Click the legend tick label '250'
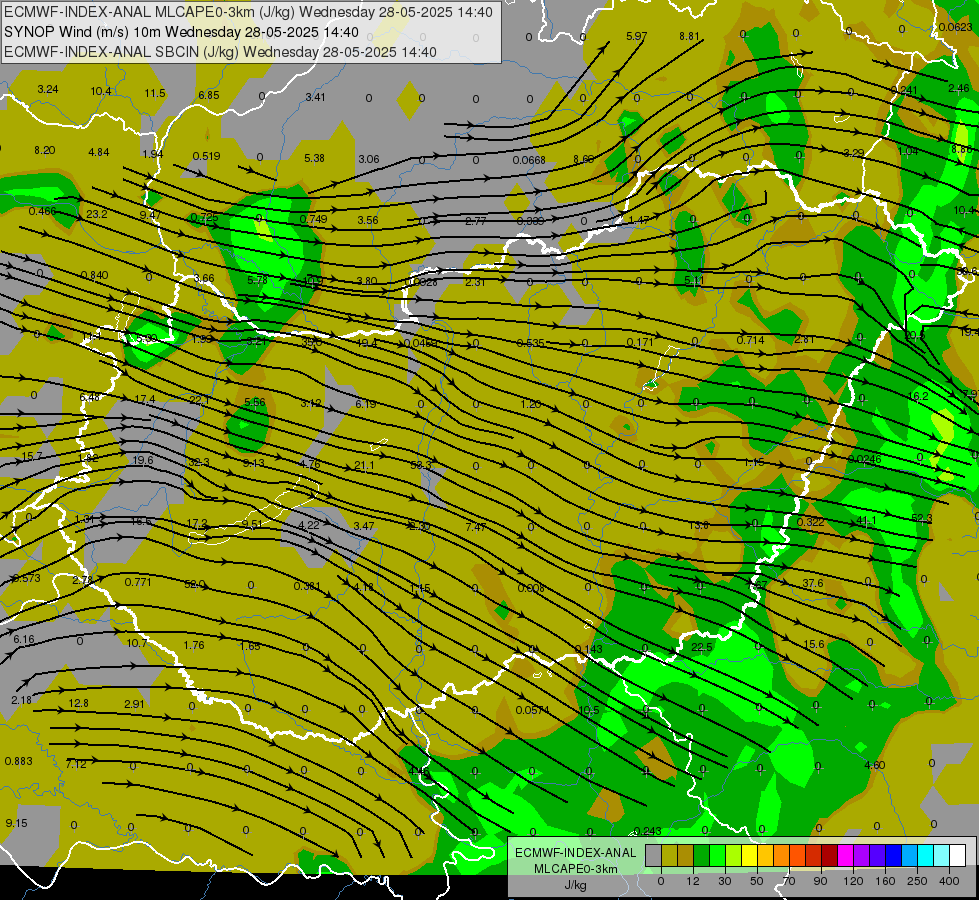 [x=917, y=881]
